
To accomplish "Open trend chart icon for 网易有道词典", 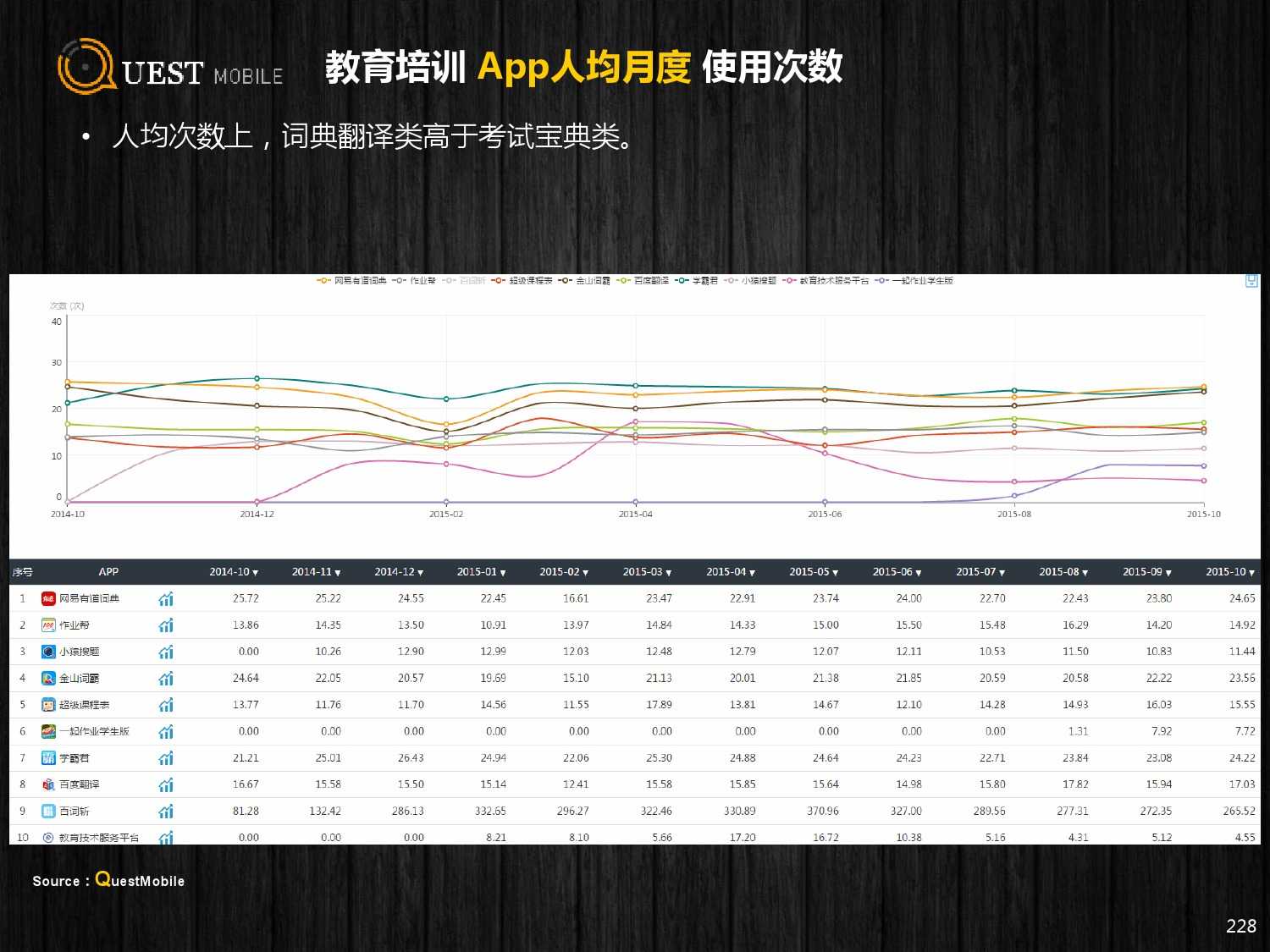I will click(x=166, y=599).
